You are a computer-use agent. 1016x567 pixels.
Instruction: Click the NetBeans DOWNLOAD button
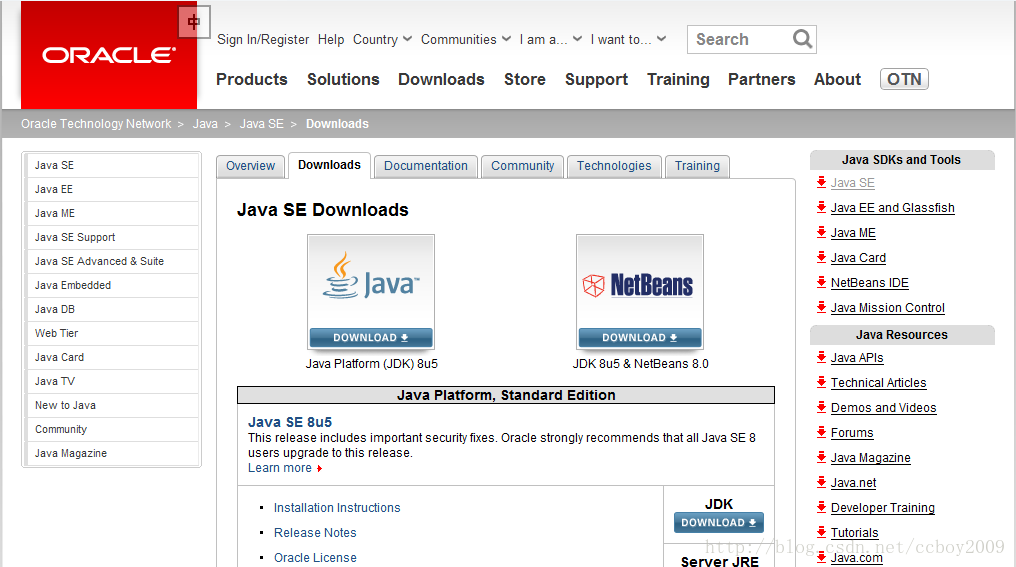coord(640,338)
